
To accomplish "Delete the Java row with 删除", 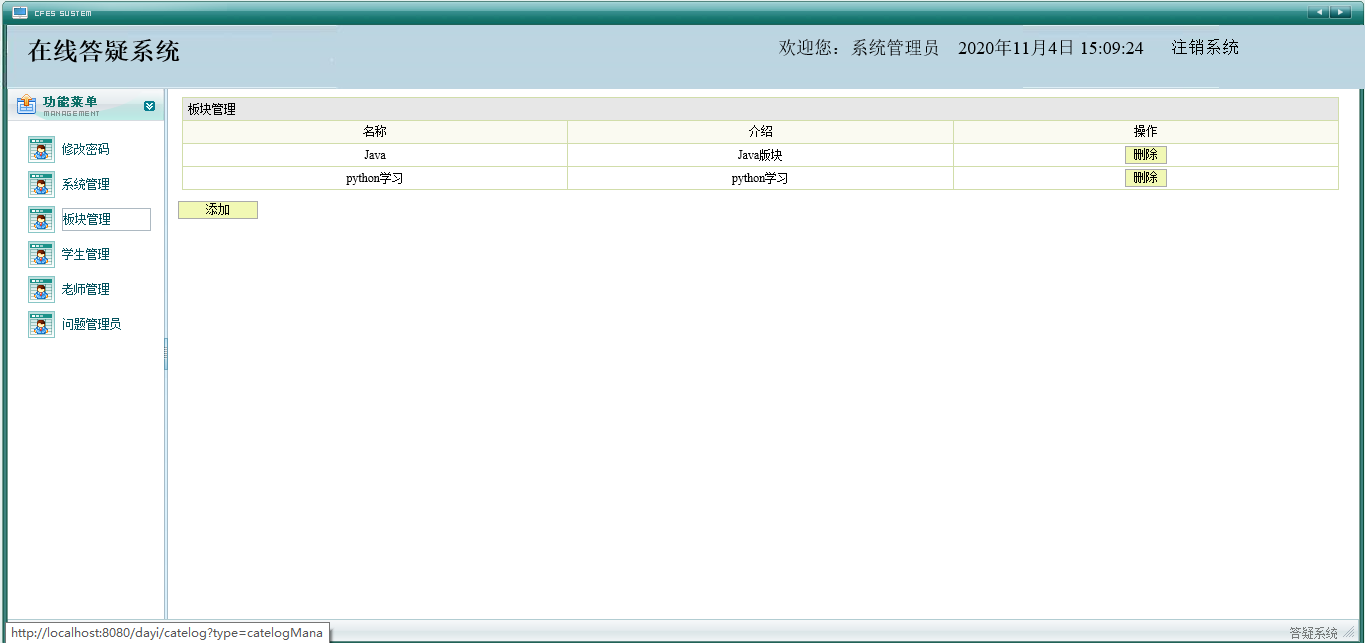I will [1146, 155].
